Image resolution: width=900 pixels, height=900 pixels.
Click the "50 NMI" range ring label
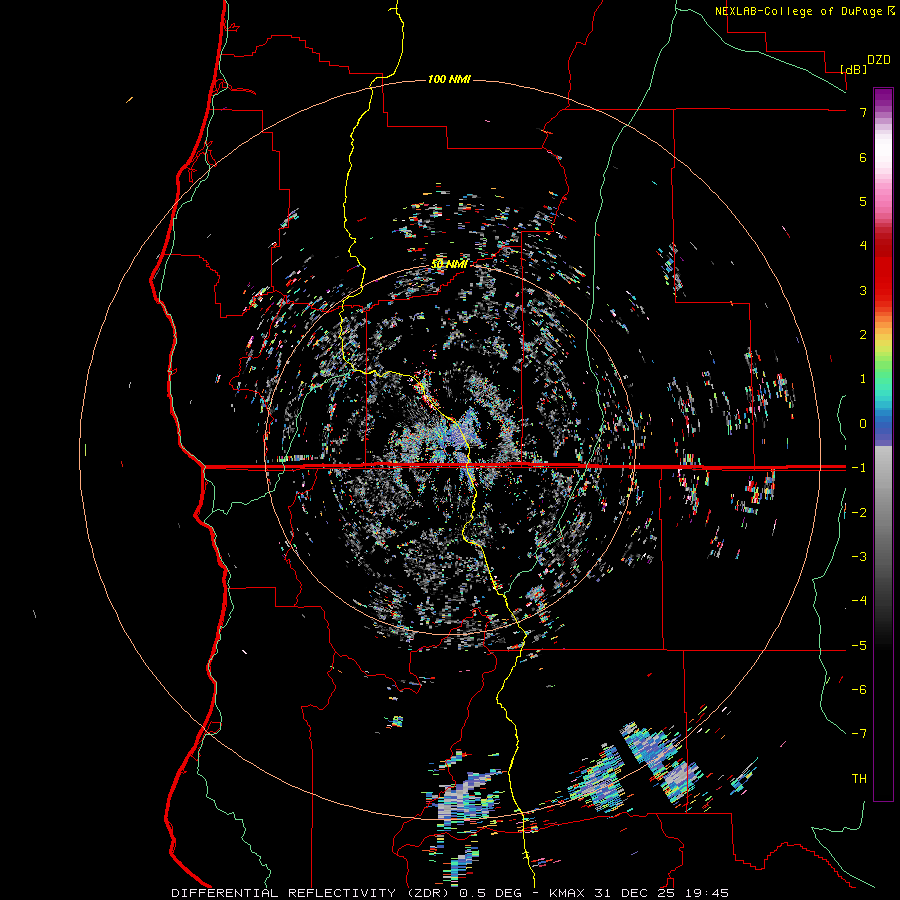[449, 264]
